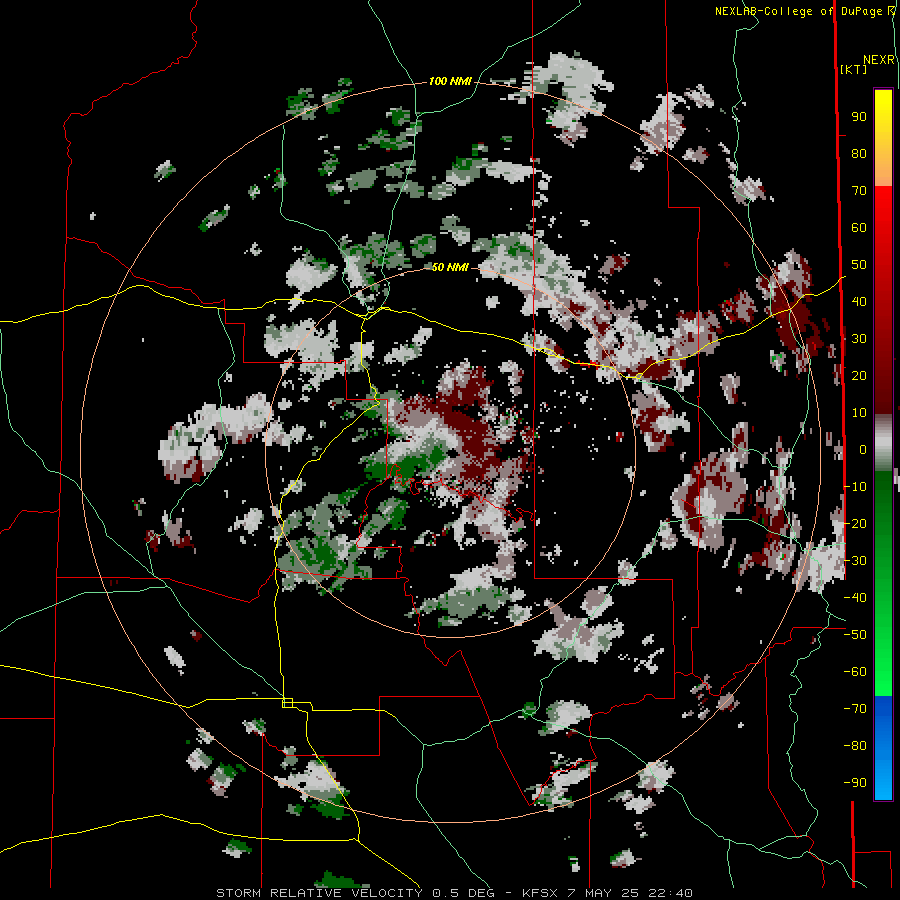Screen dimensions: 900x900
Task: Click the gray zero-velocity band of color scale
Action: click(x=883, y=442)
